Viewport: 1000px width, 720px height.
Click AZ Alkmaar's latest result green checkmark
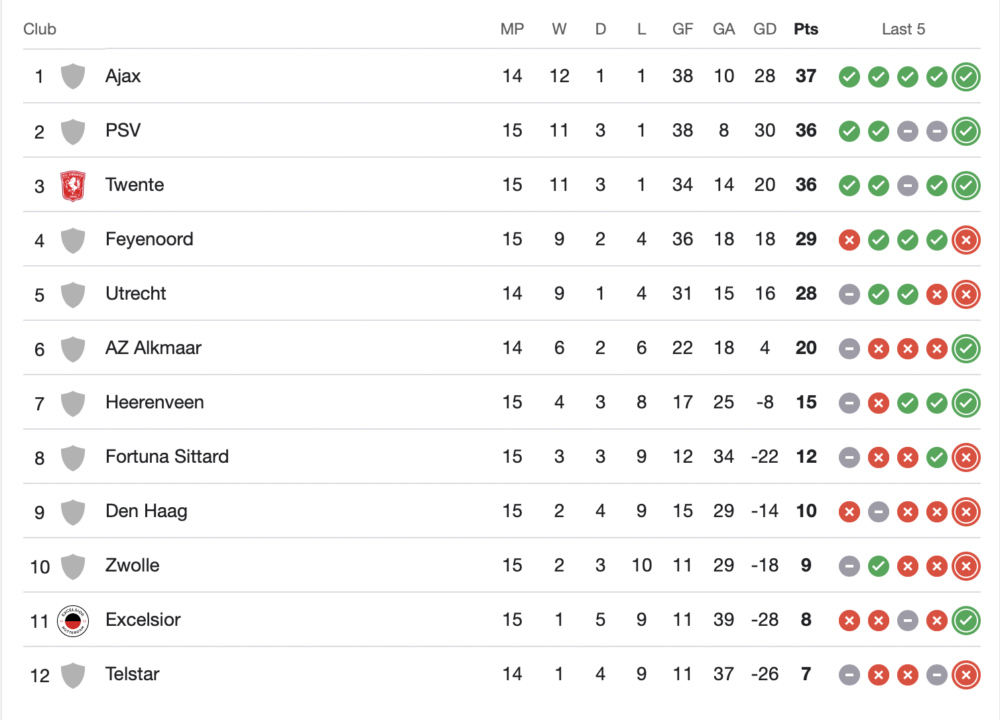tap(966, 349)
